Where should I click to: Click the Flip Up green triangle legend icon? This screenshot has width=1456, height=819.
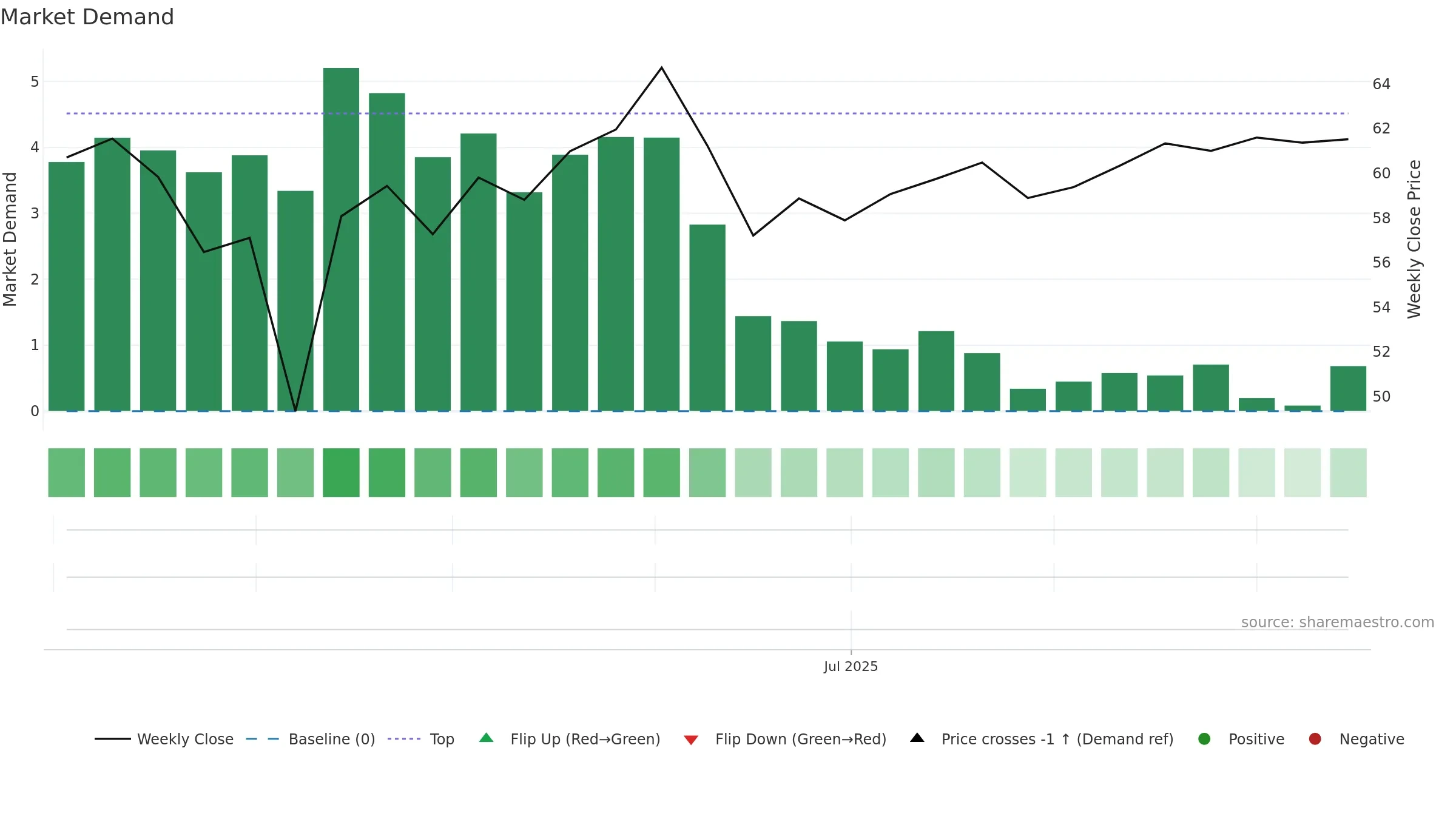487,738
